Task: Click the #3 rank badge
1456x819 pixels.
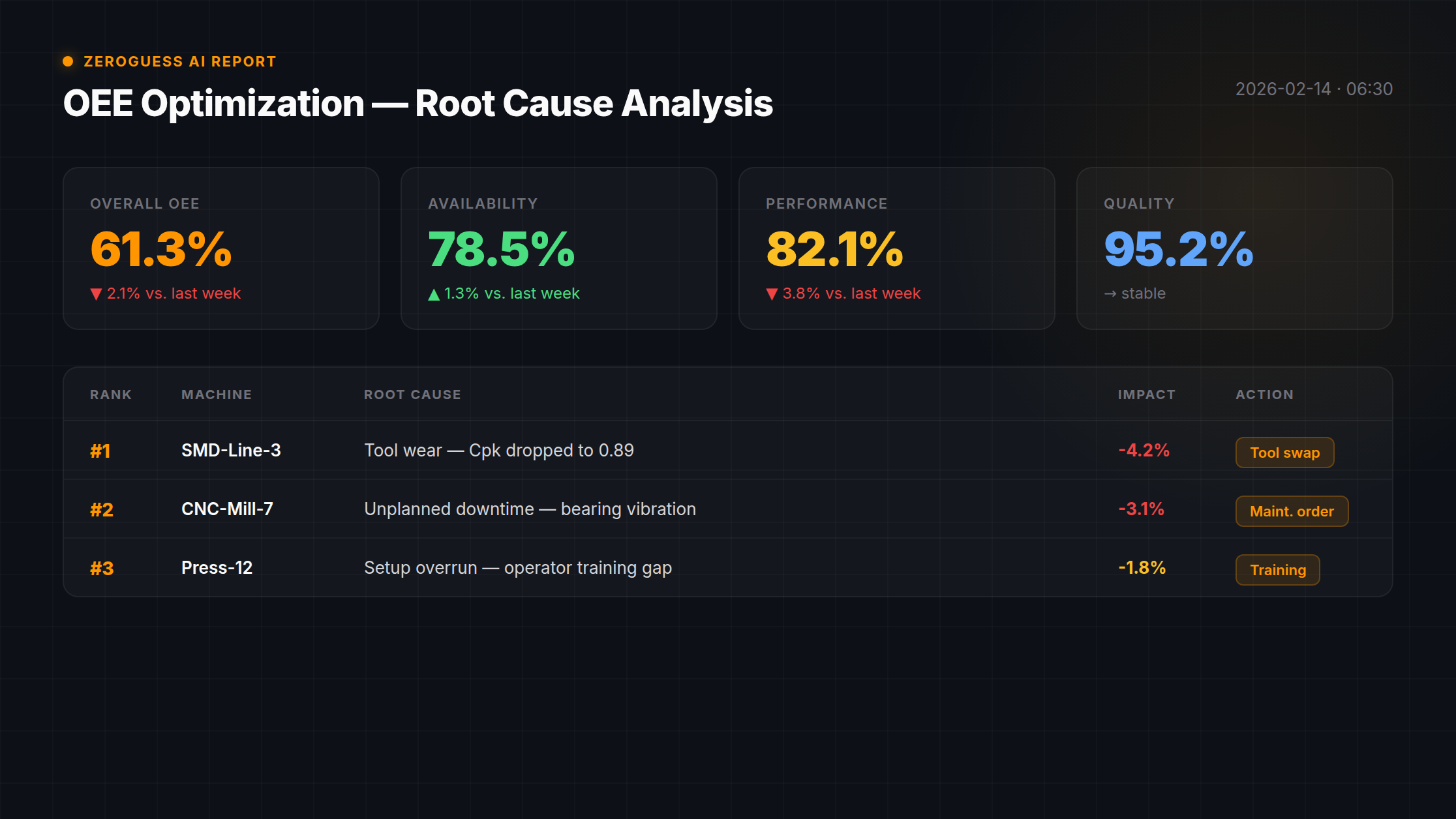Action: (101, 568)
